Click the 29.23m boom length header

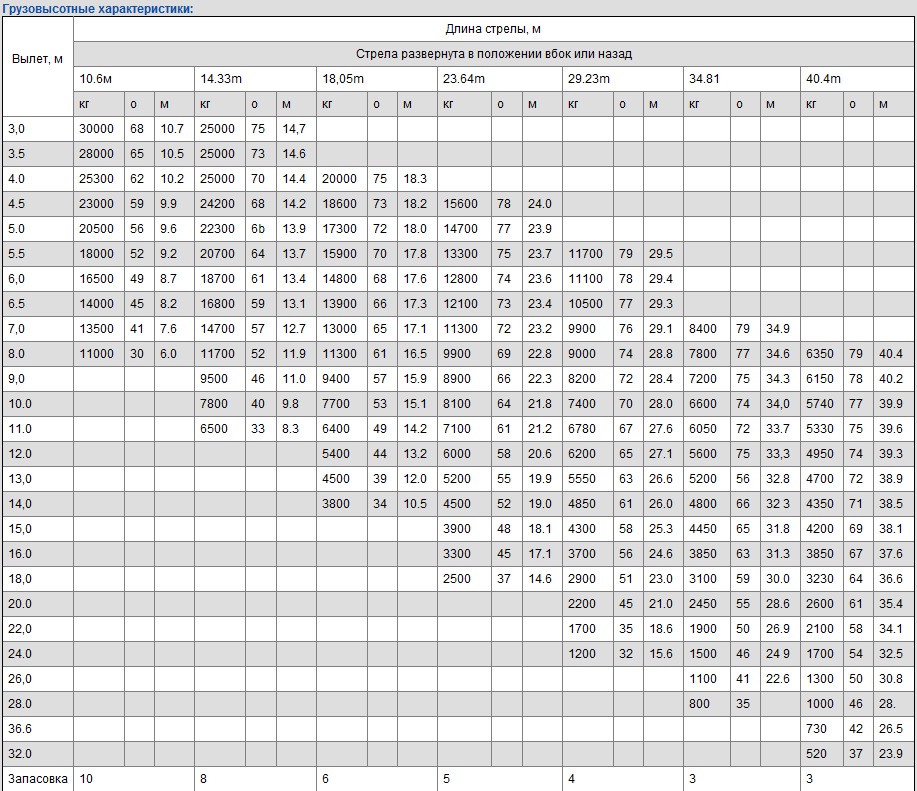point(588,79)
